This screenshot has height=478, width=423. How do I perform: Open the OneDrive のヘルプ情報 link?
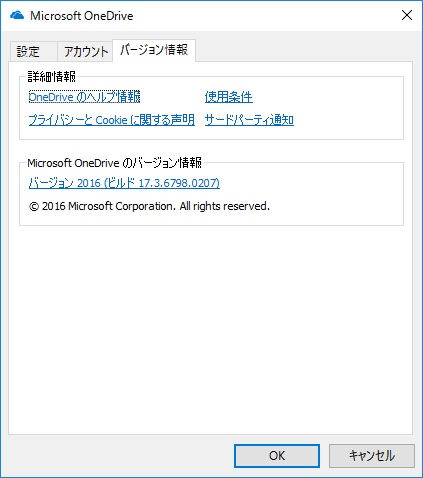[x=84, y=97]
